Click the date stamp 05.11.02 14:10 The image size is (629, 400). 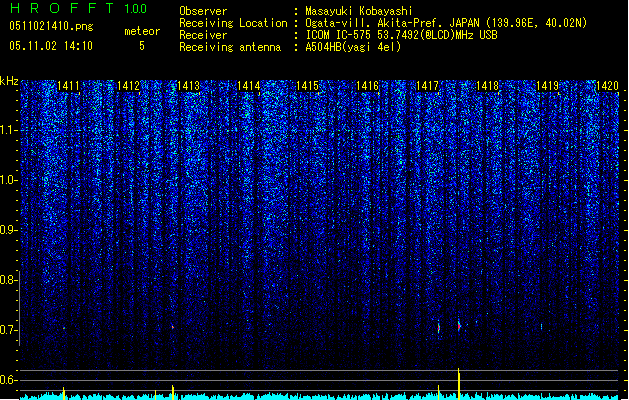point(51,46)
